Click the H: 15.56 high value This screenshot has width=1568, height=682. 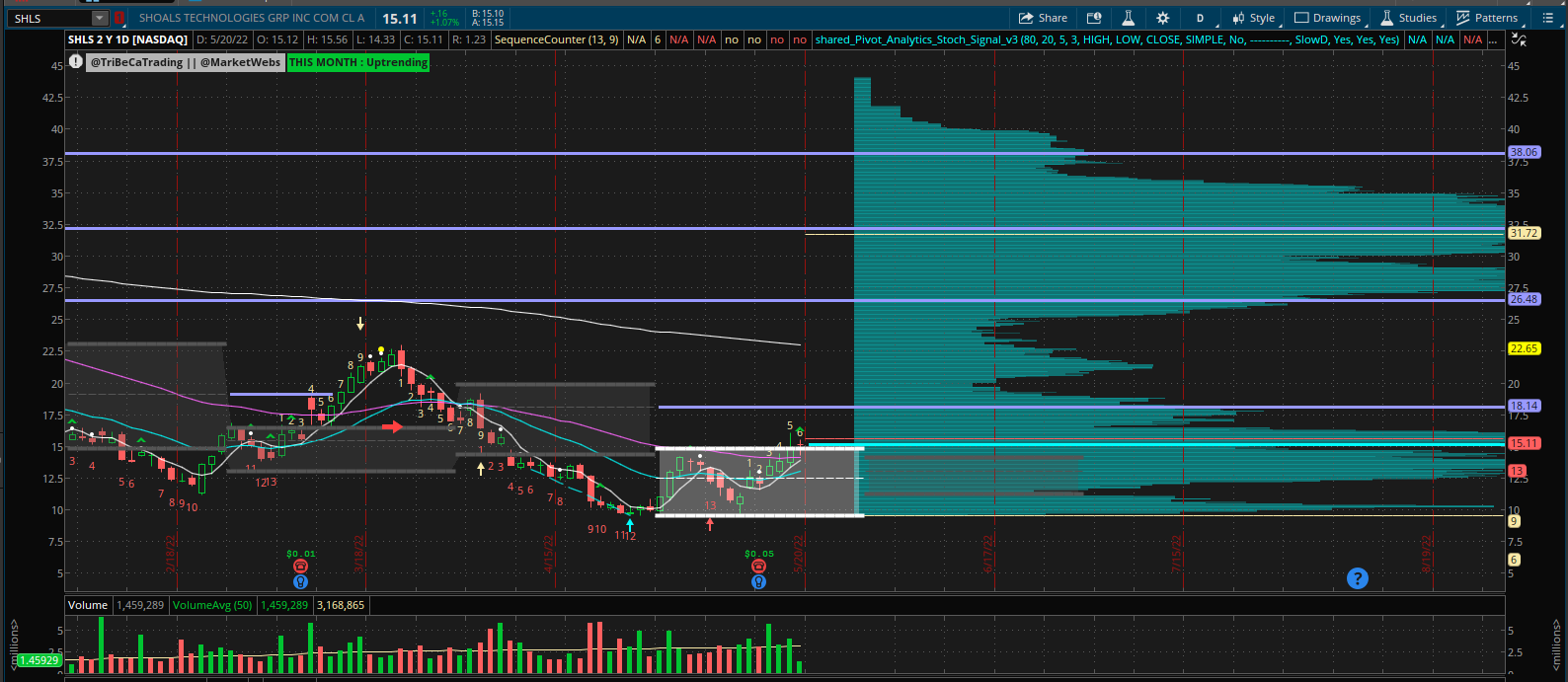(328, 39)
